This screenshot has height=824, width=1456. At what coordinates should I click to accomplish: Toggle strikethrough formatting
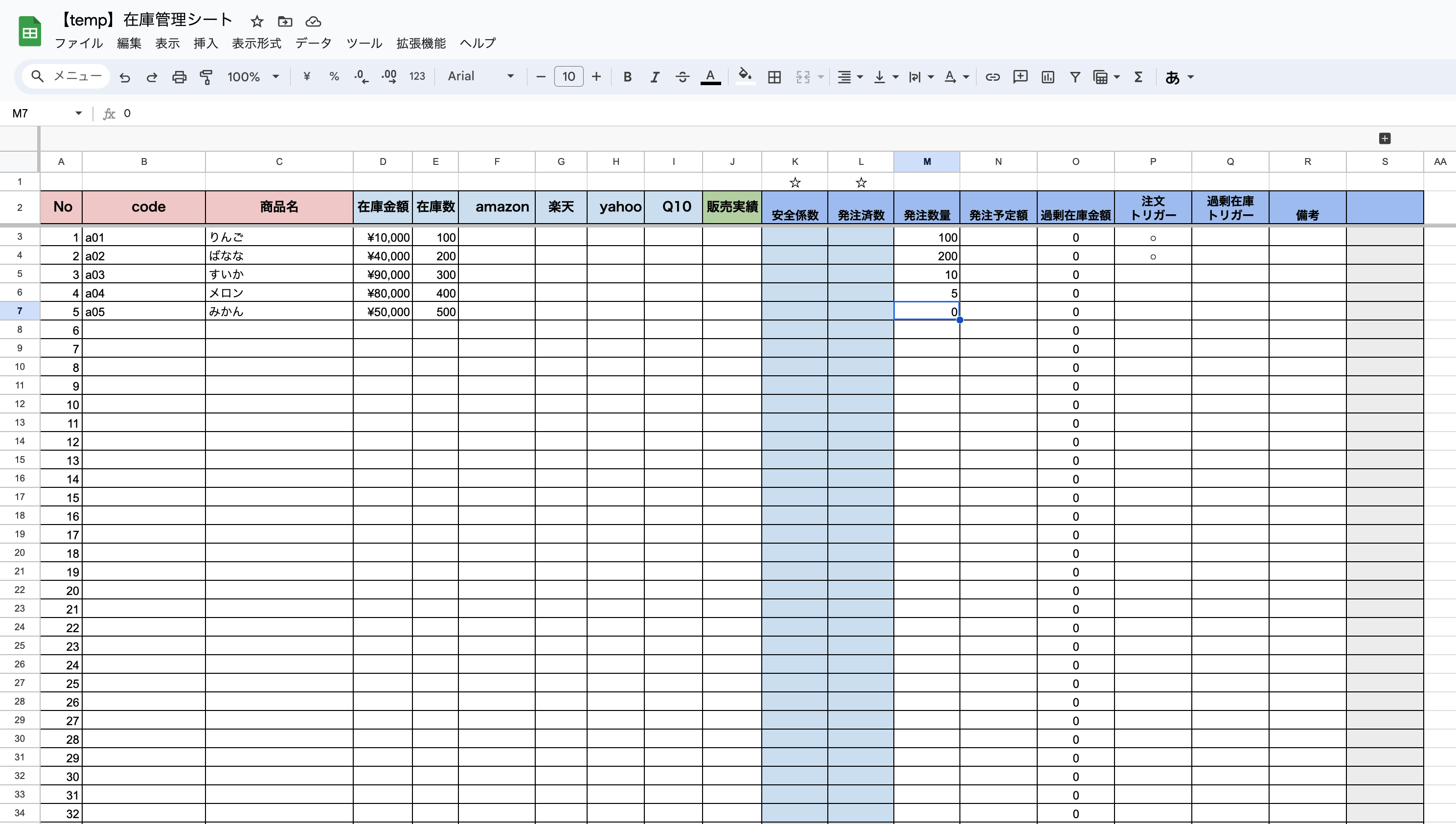(x=682, y=77)
